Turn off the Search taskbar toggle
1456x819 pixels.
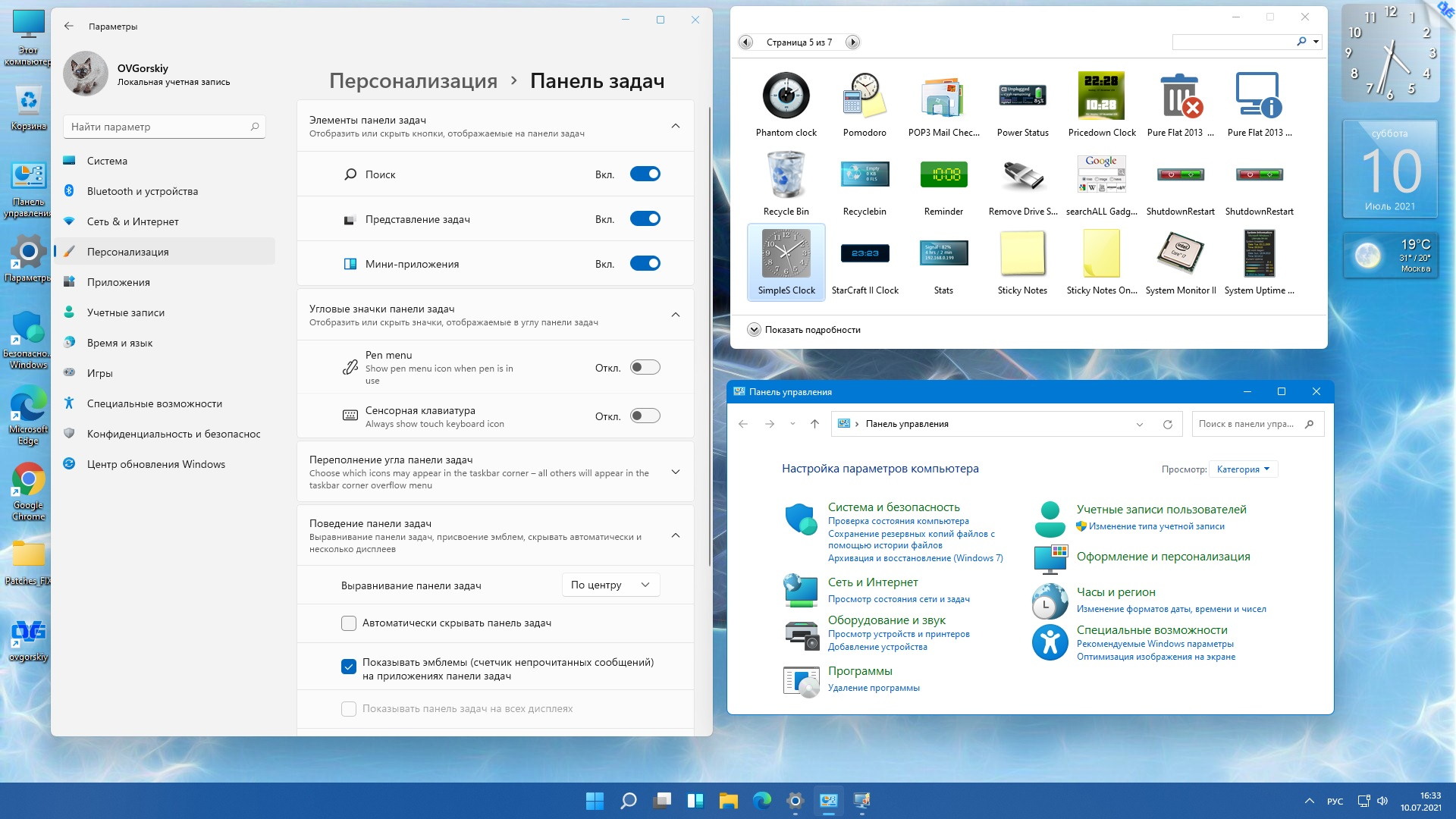(645, 174)
